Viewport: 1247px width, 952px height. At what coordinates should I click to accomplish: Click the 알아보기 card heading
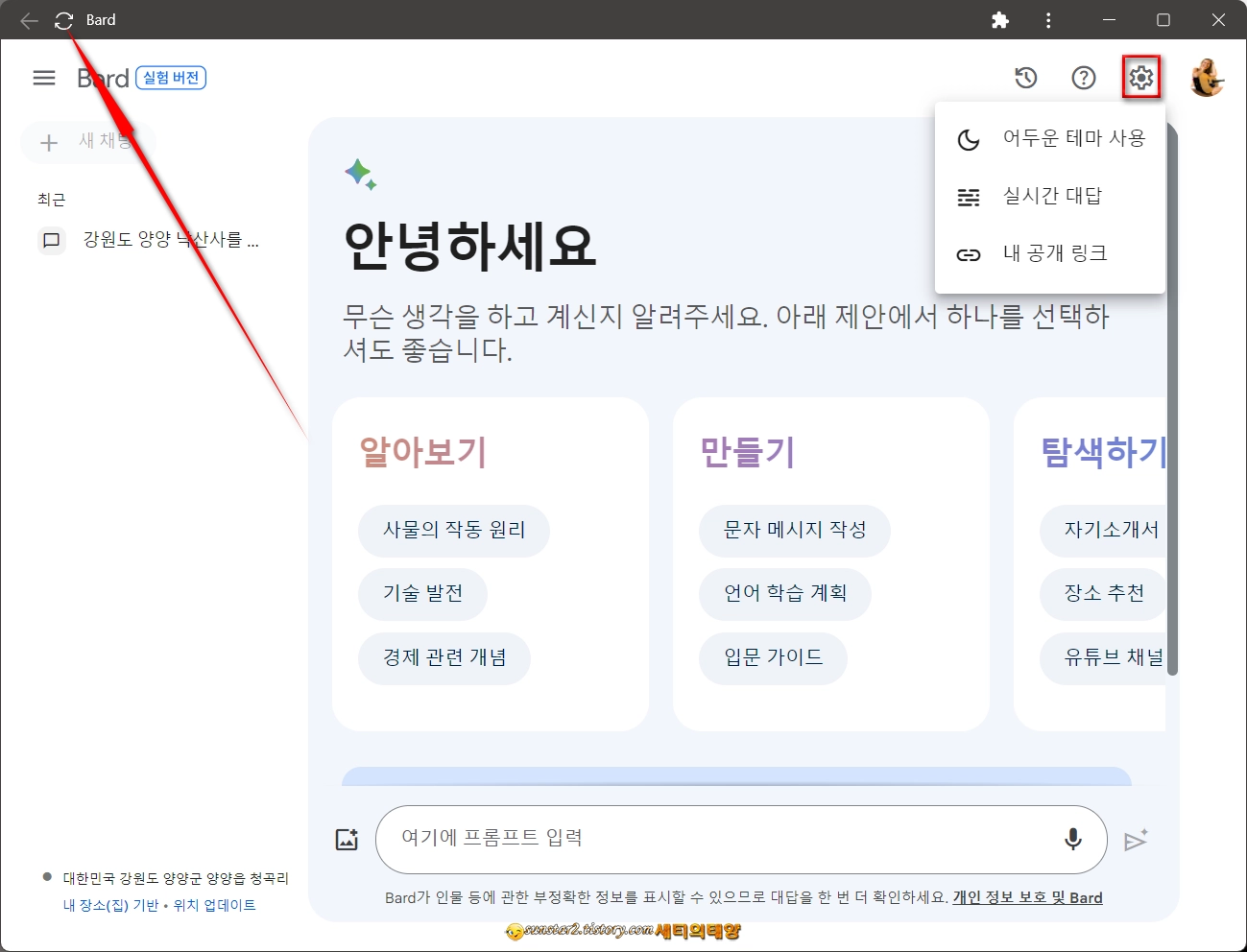(x=423, y=452)
